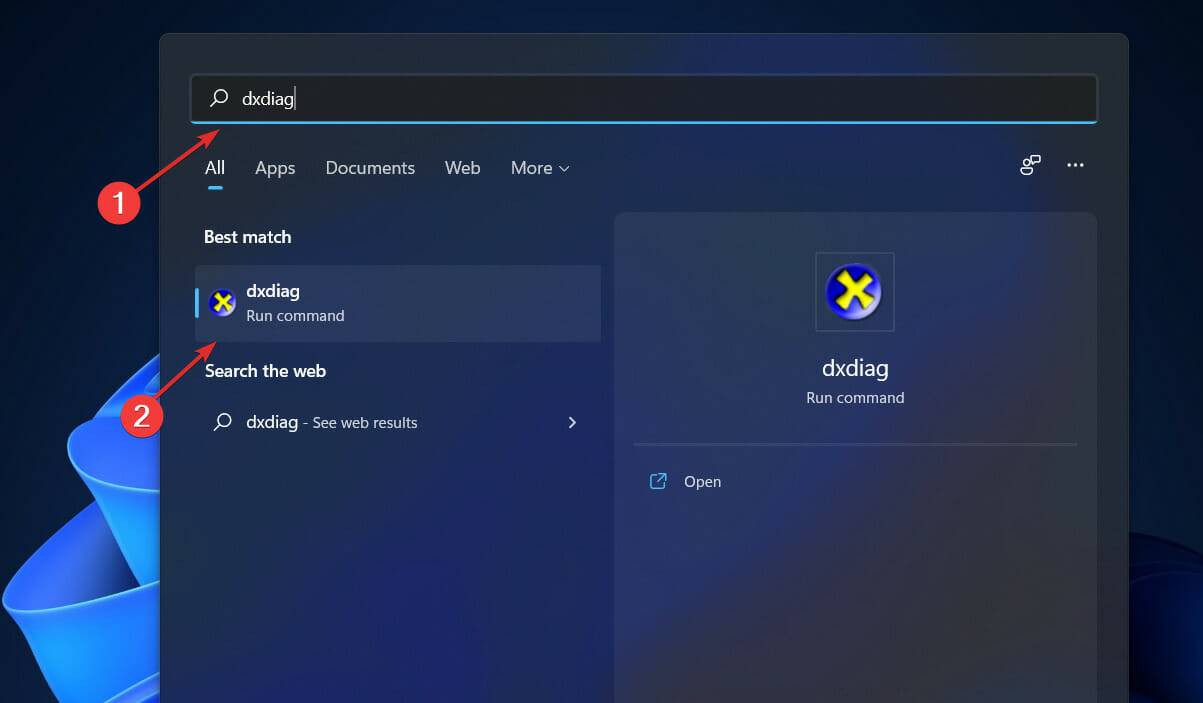Image resolution: width=1203 pixels, height=703 pixels.
Task: Select the Web tab
Action: pos(462,167)
